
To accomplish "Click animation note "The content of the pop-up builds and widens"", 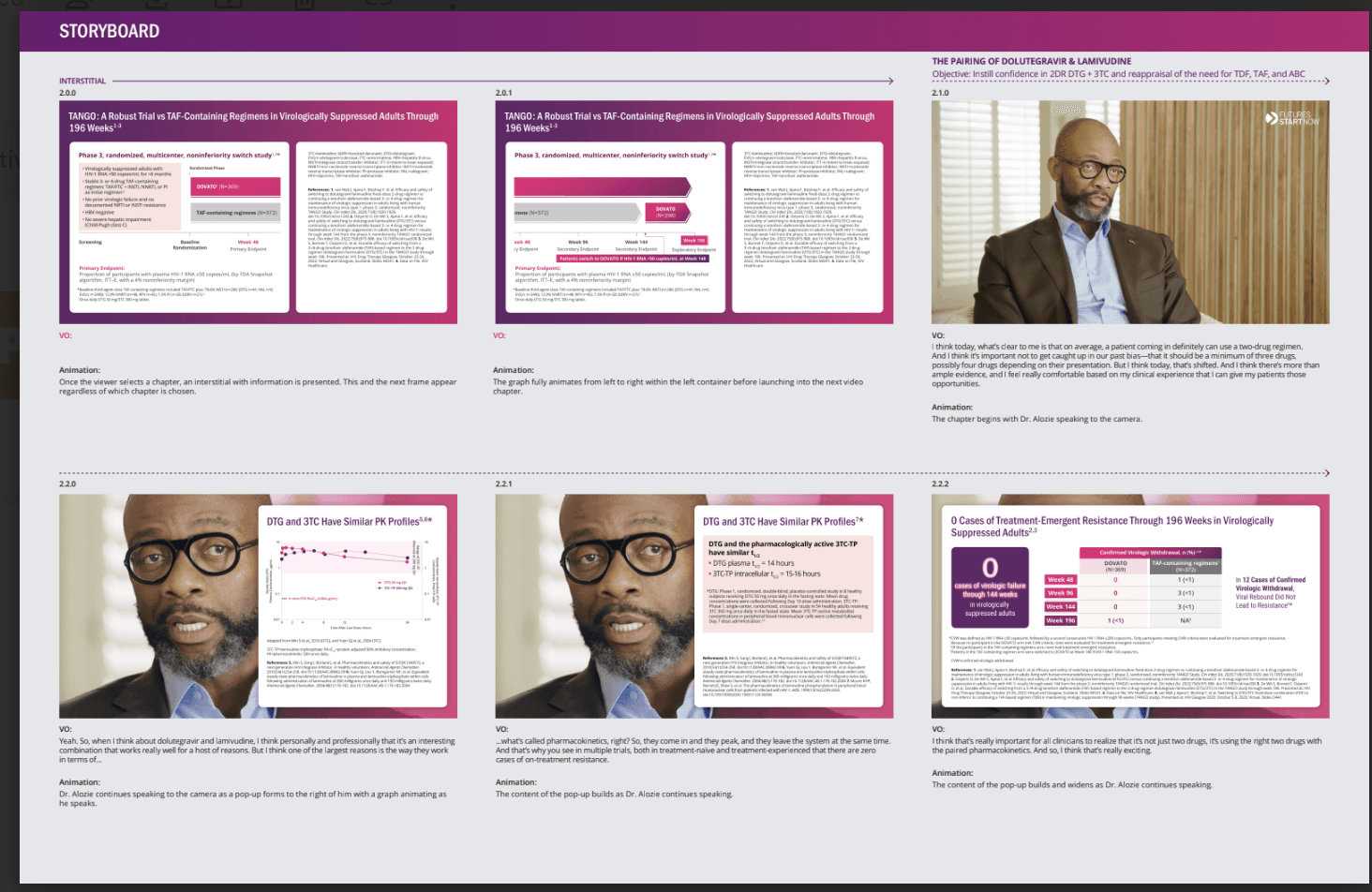I will click(1072, 785).
